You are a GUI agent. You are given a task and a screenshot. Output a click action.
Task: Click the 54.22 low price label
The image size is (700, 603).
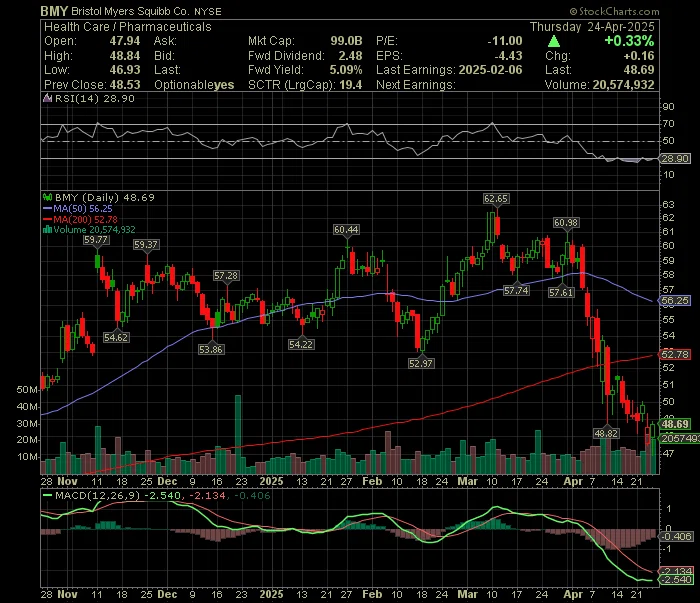pos(301,345)
